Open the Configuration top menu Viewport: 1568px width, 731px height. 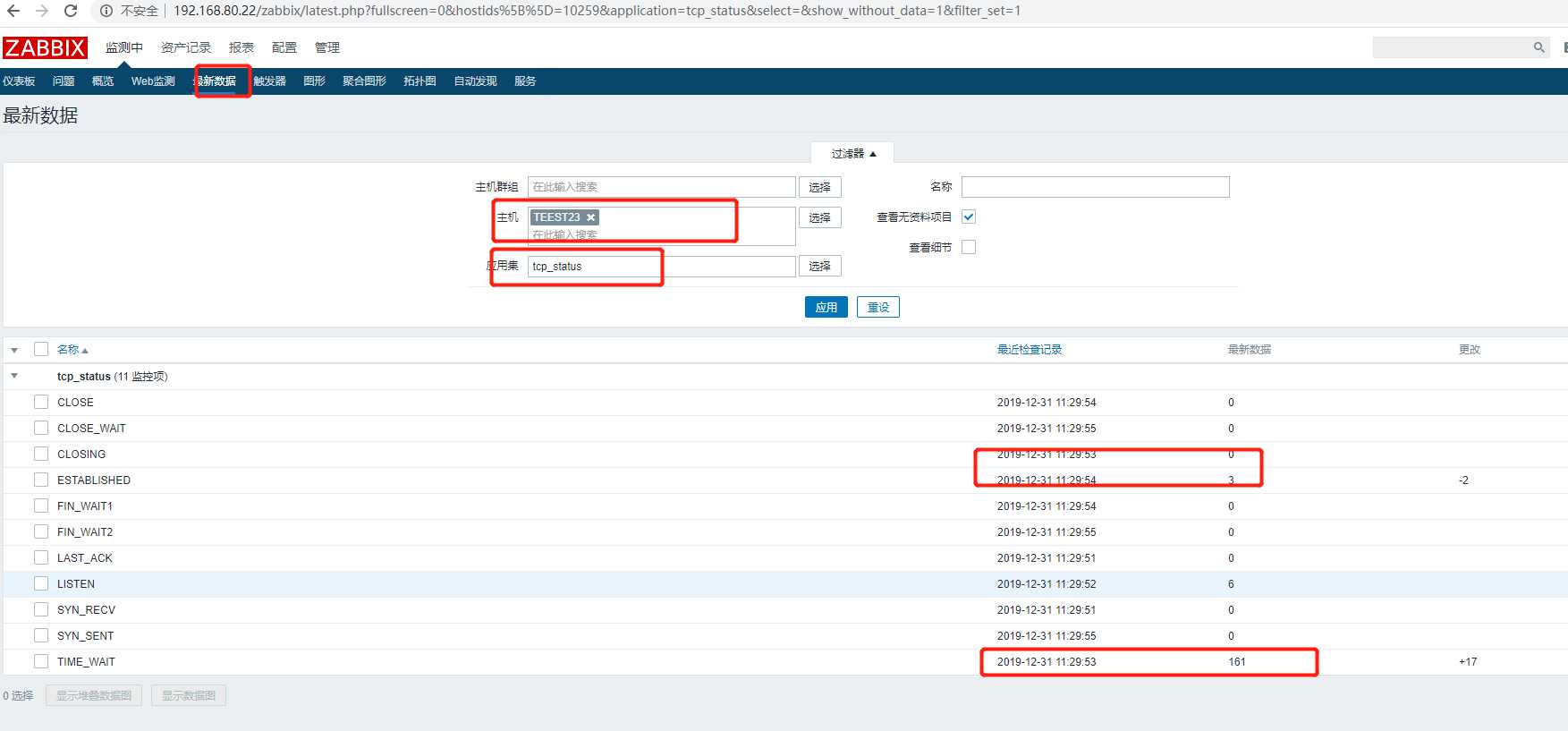click(284, 47)
